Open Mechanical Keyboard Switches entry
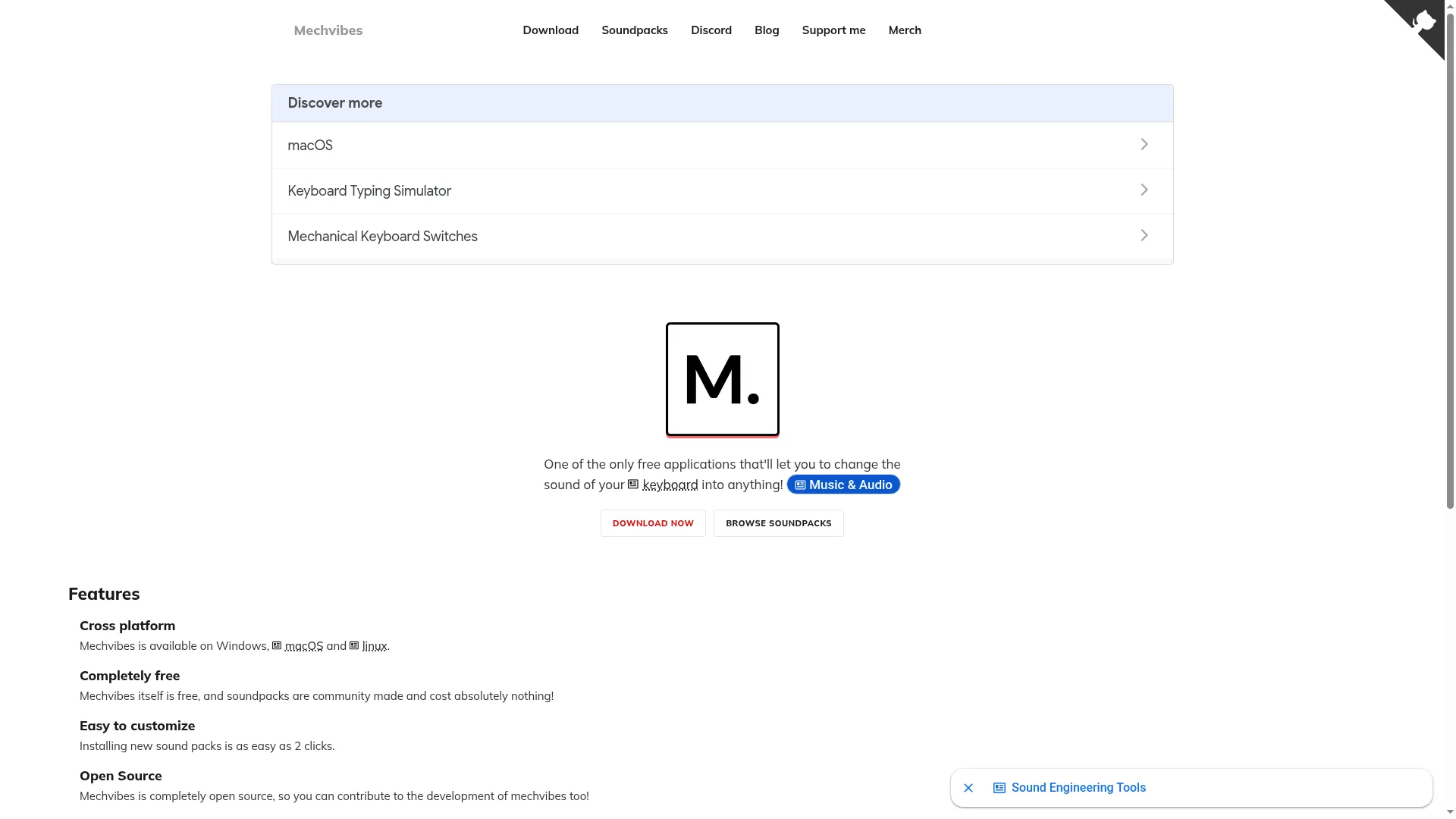Screen dimensions: 1456x819 (722, 237)
